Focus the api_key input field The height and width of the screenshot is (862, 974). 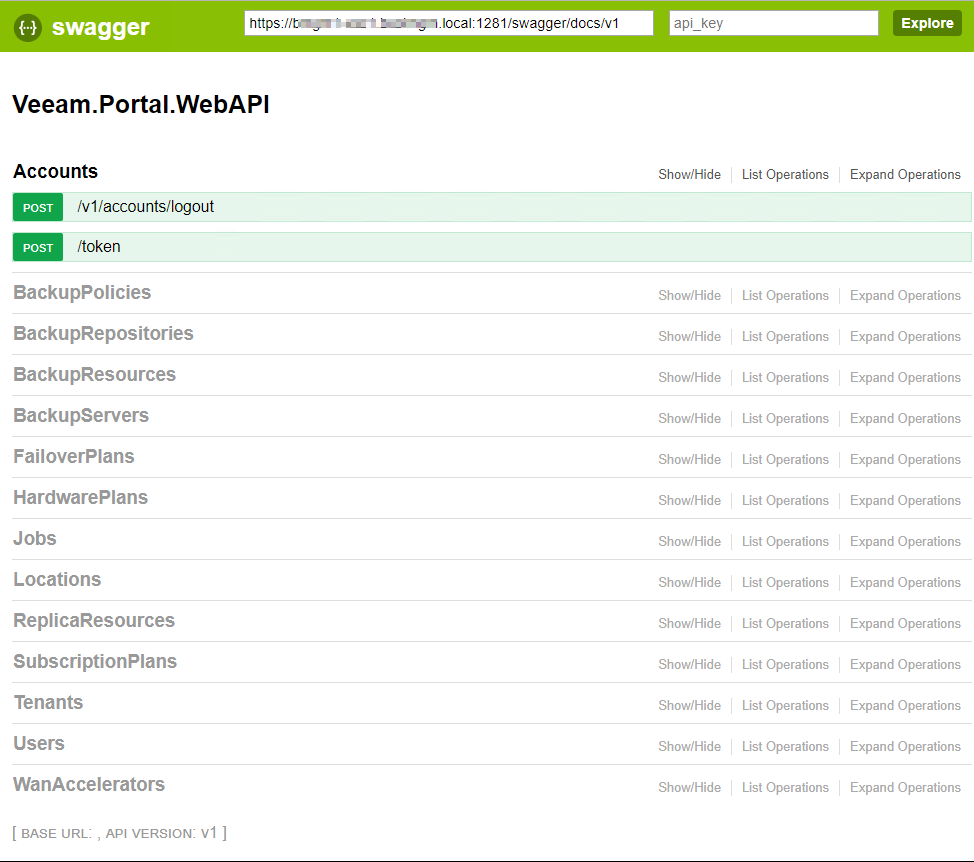tap(773, 23)
